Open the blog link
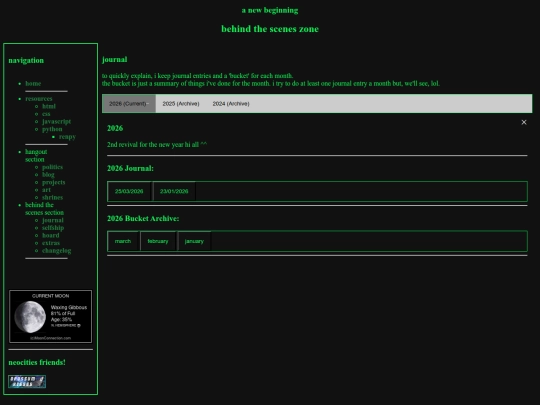This screenshot has height=405, width=540. [48, 175]
